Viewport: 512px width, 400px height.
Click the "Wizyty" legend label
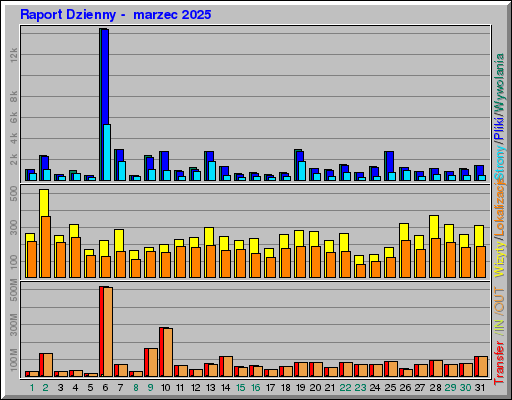pyautogui.click(x=499, y=259)
